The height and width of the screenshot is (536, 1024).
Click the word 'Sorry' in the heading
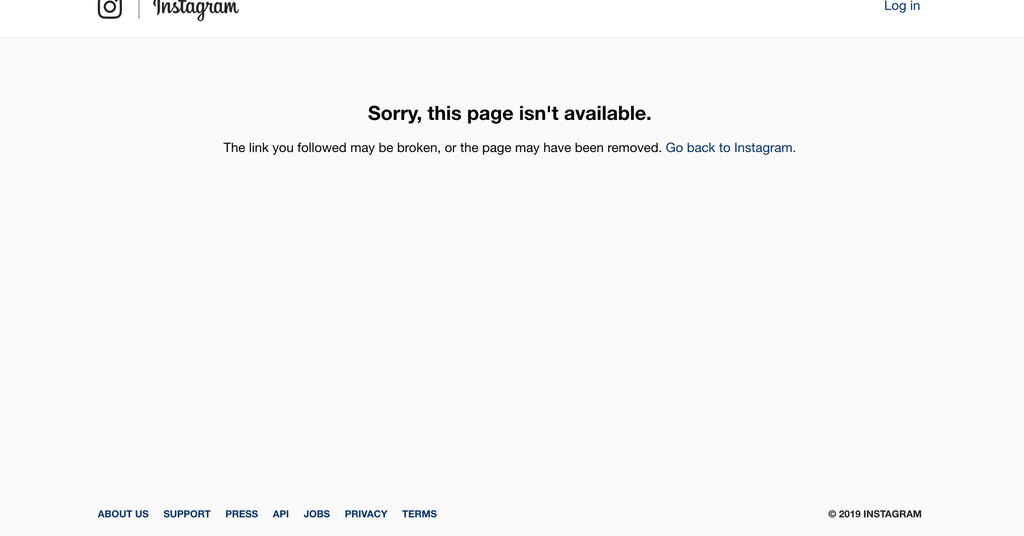coord(394,113)
